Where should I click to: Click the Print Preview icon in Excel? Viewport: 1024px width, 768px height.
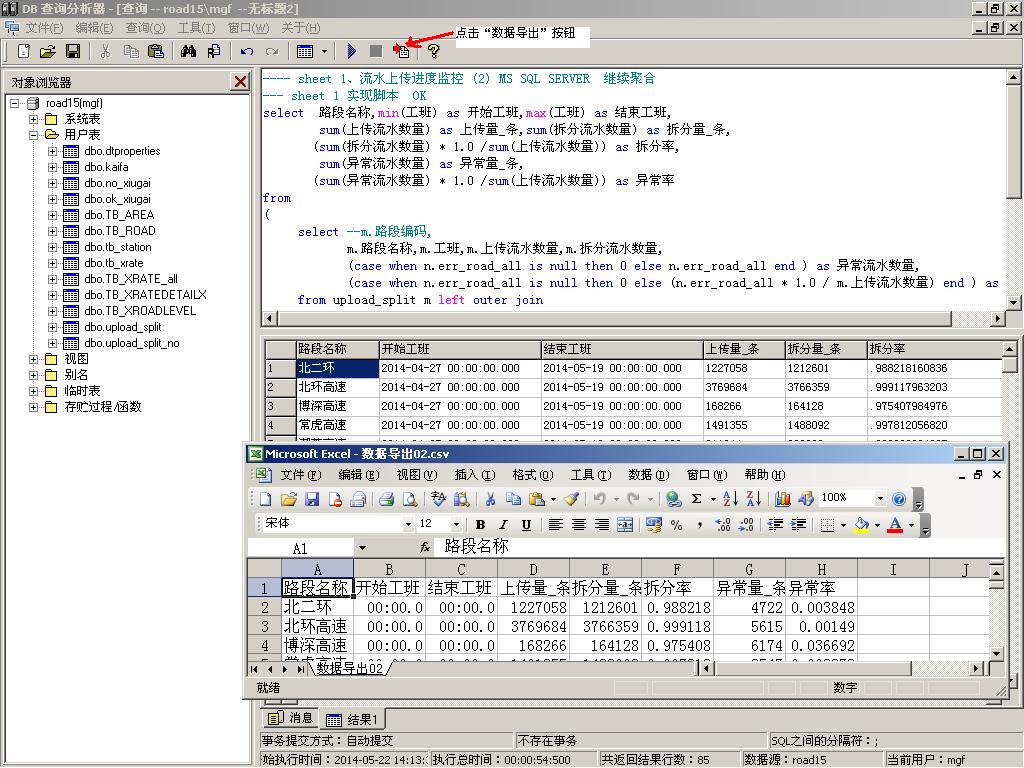(409, 499)
